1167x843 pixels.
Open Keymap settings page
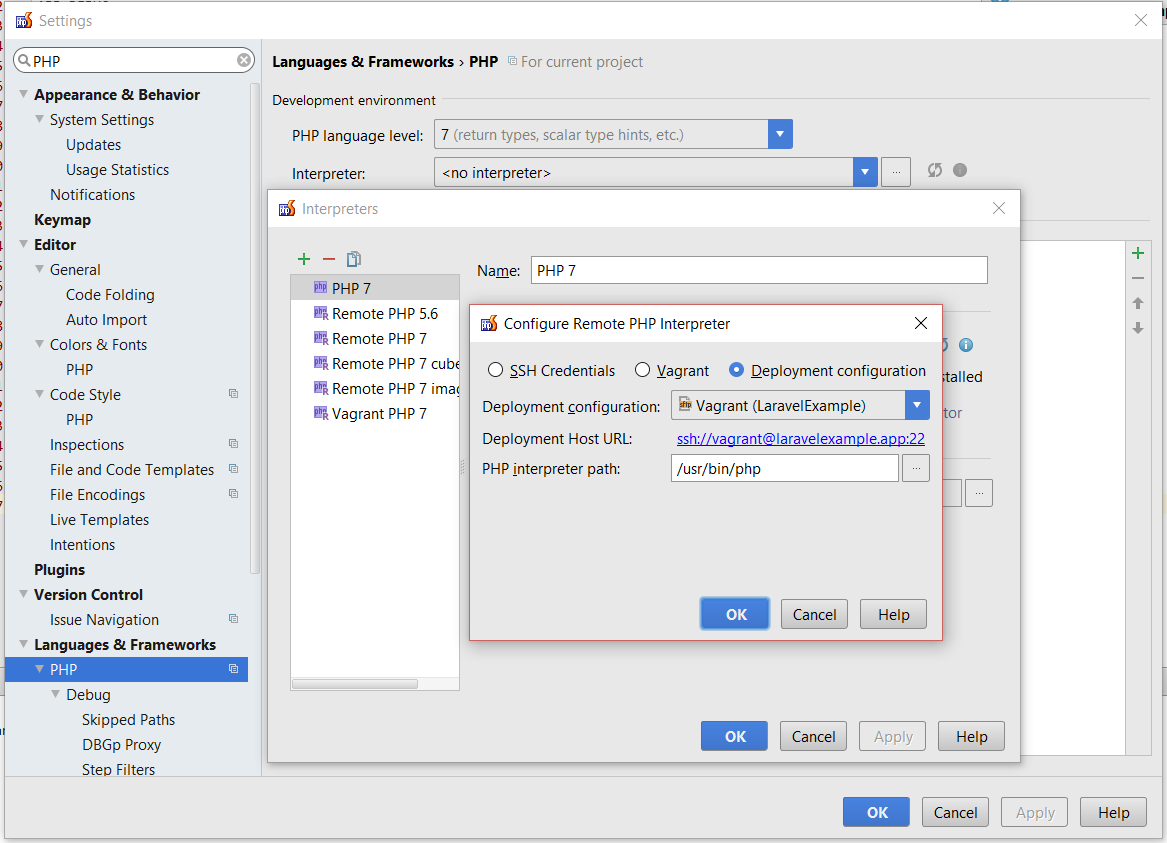(63, 219)
